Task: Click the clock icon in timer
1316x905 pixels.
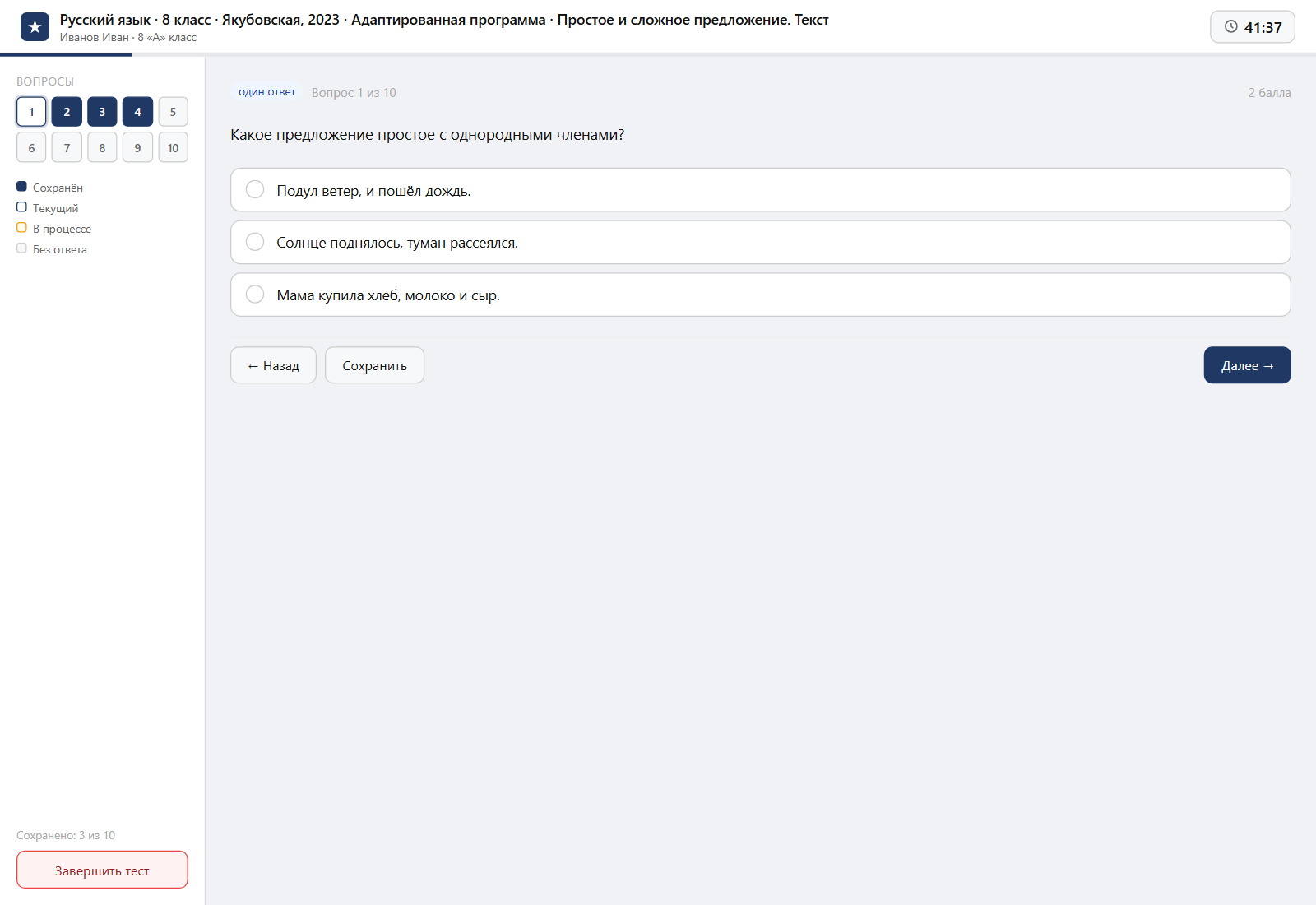Action: point(1230,26)
